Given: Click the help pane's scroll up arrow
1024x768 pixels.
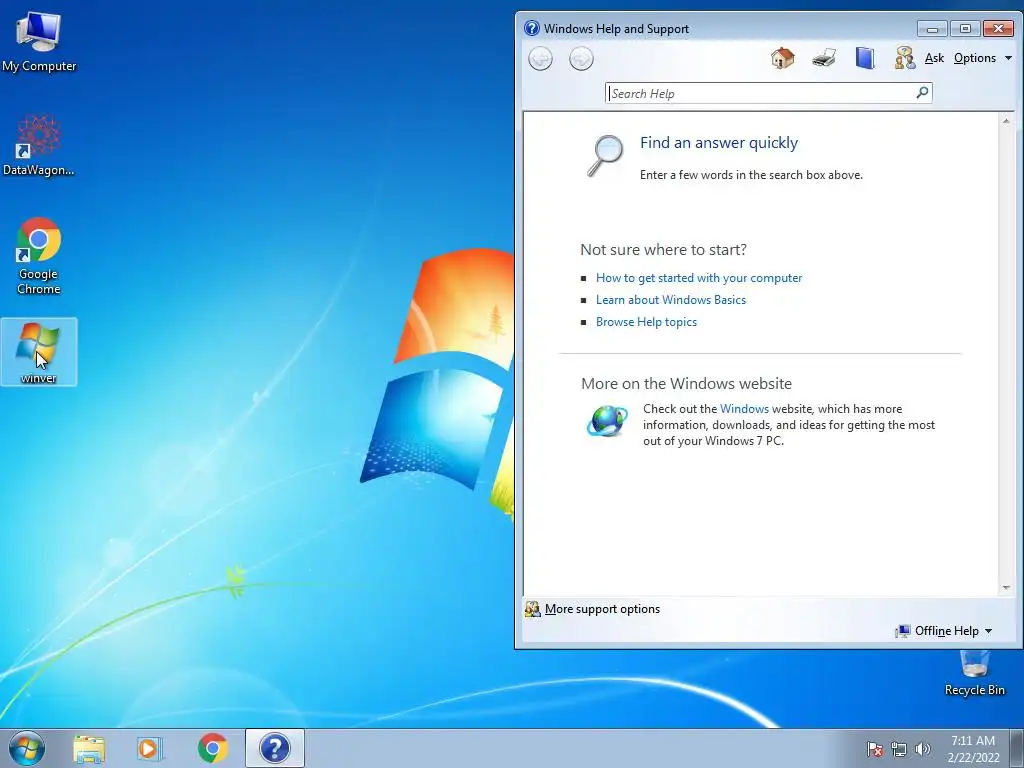Looking at the screenshot, I should point(1006,121).
